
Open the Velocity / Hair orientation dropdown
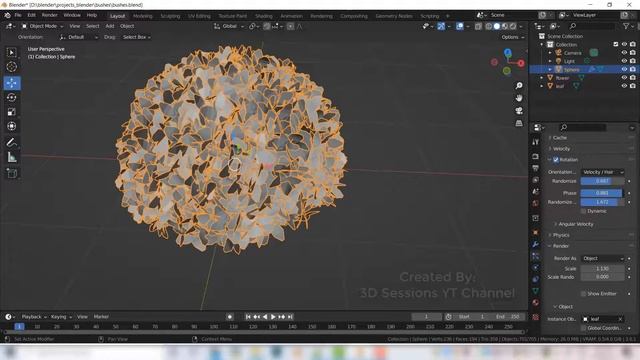(603, 172)
